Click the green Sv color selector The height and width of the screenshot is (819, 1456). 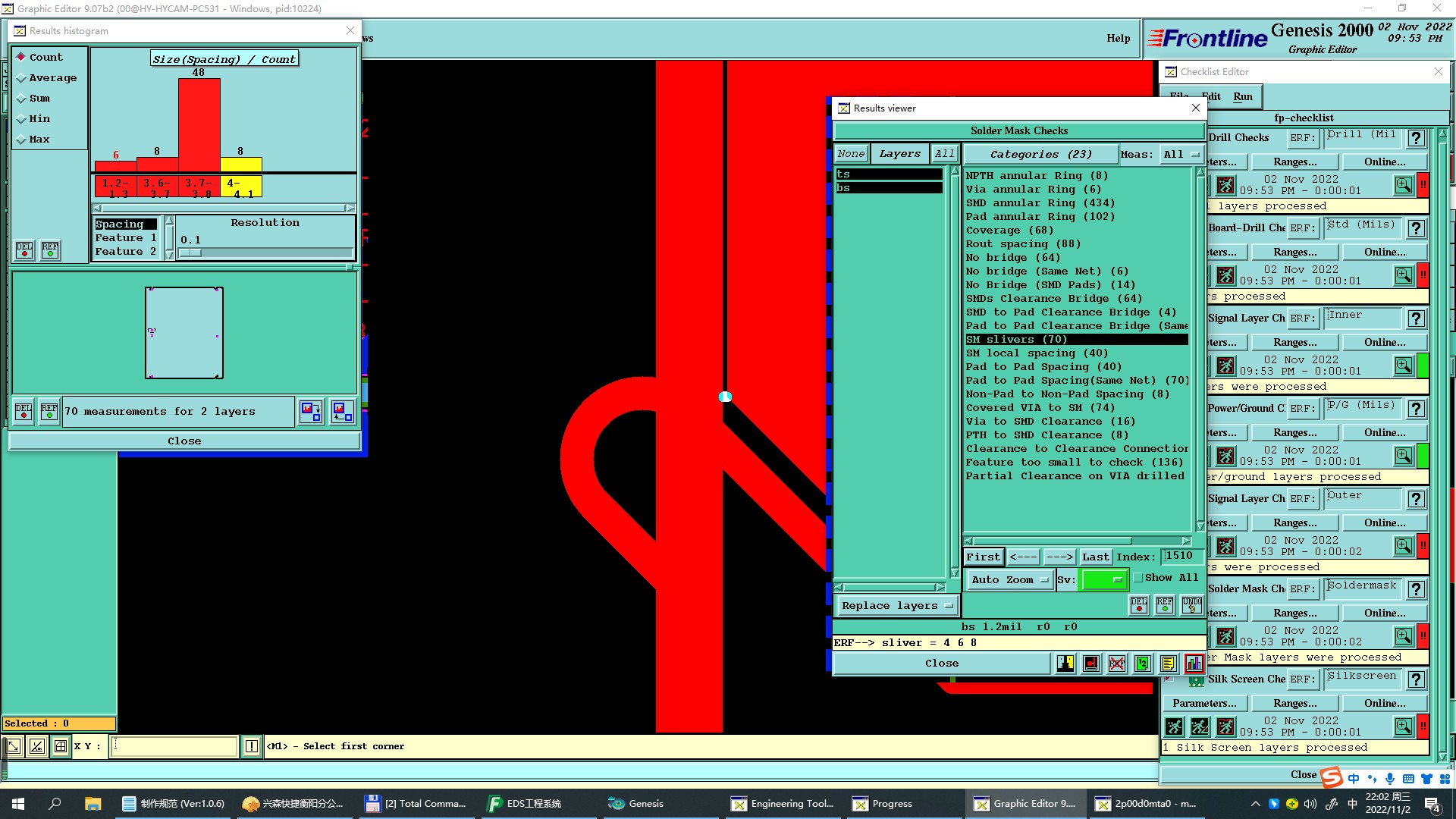(x=1104, y=580)
